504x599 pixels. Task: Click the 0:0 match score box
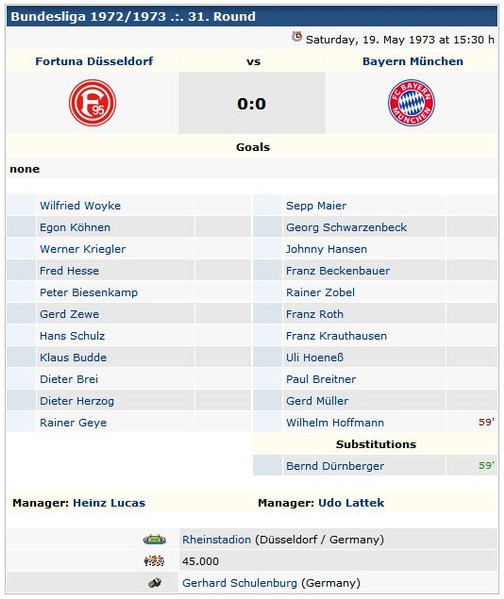252,103
